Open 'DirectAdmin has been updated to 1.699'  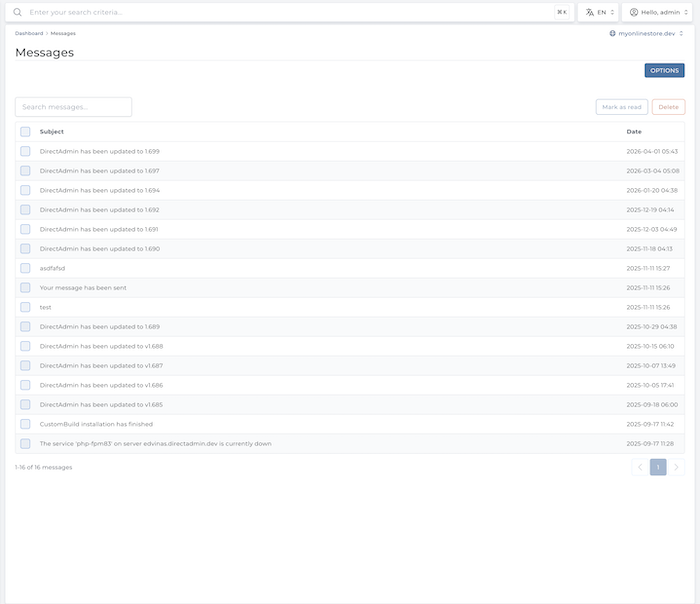coord(100,151)
